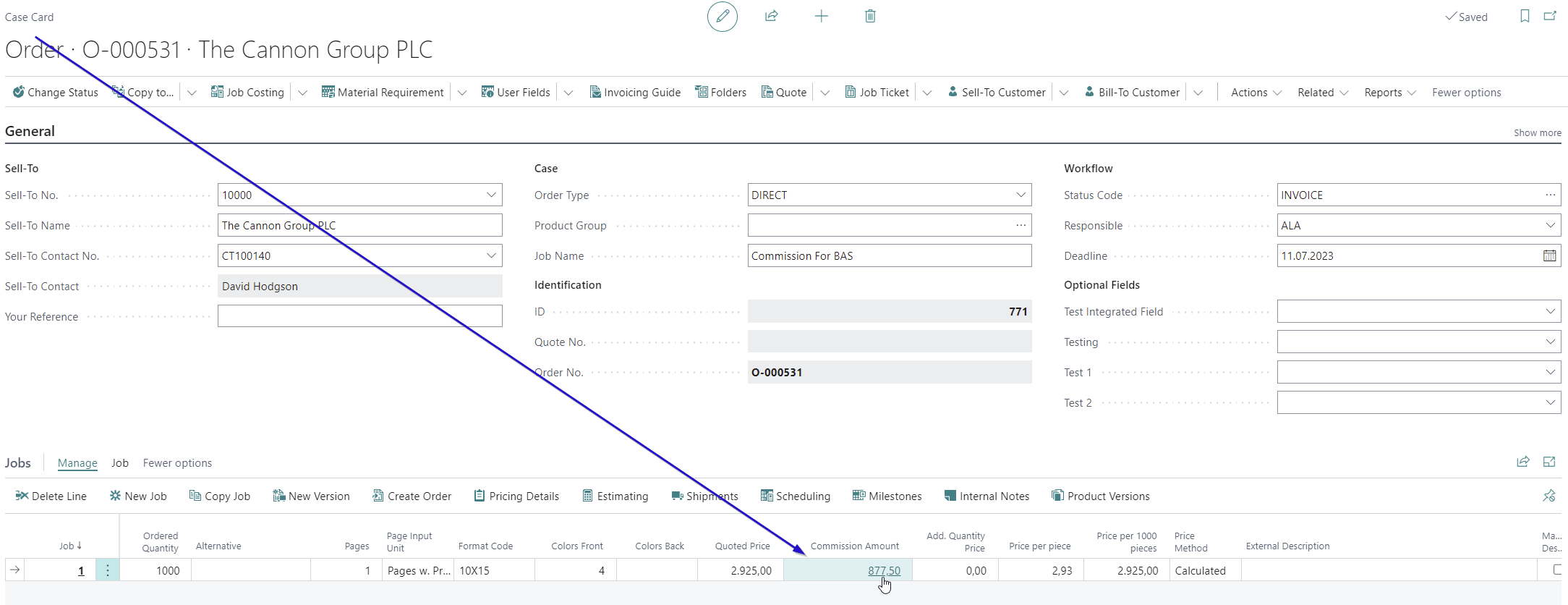Create a new record with the plus icon

click(x=821, y=16)
